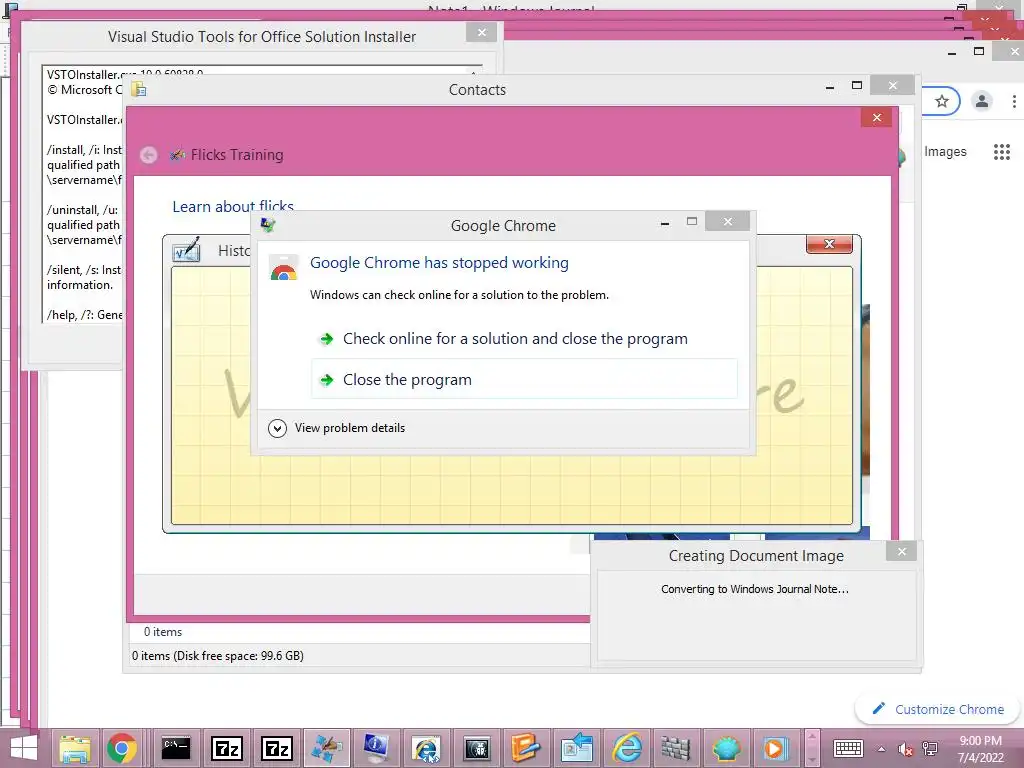Open the Command Prompt taskbar icon
The width and height of the screenshot is (1024, 768).
(176, 748)
